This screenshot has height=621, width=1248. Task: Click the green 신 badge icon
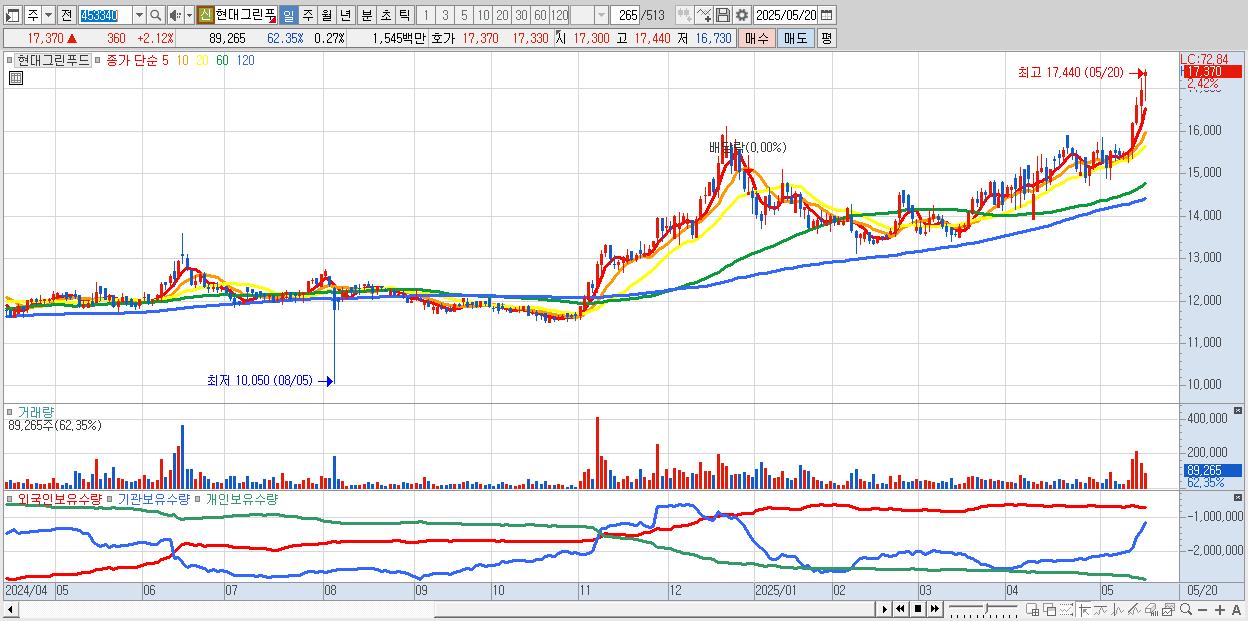point(206,15)
